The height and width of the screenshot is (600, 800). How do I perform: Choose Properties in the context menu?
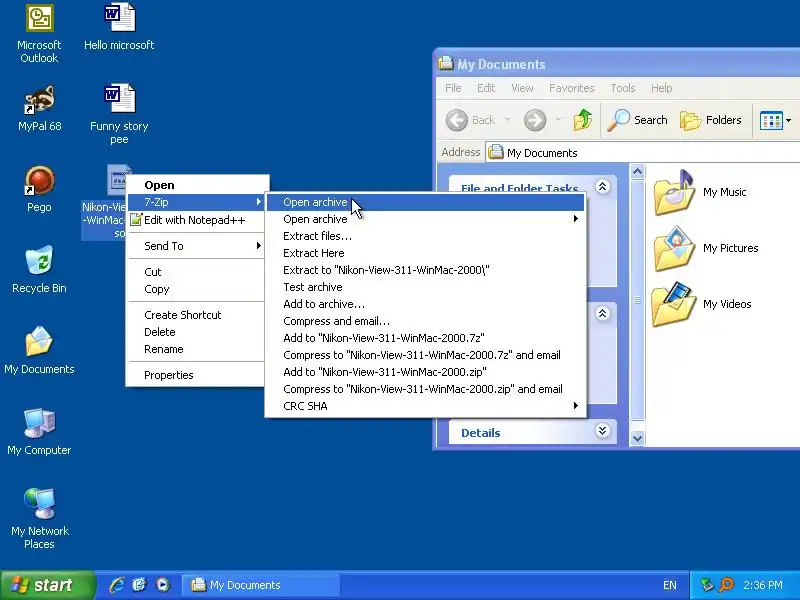coord(196,375)
